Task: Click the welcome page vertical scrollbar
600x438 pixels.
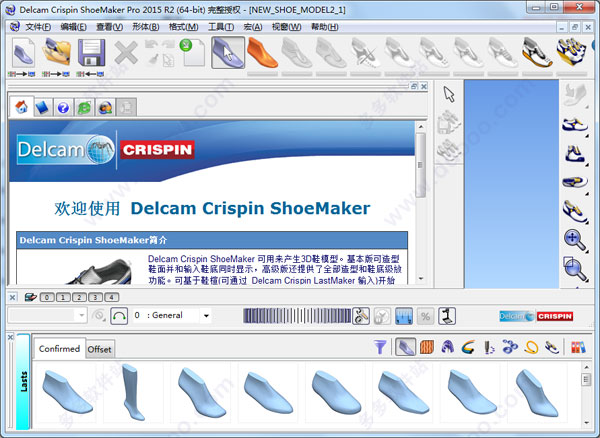Action: (421, 164)
